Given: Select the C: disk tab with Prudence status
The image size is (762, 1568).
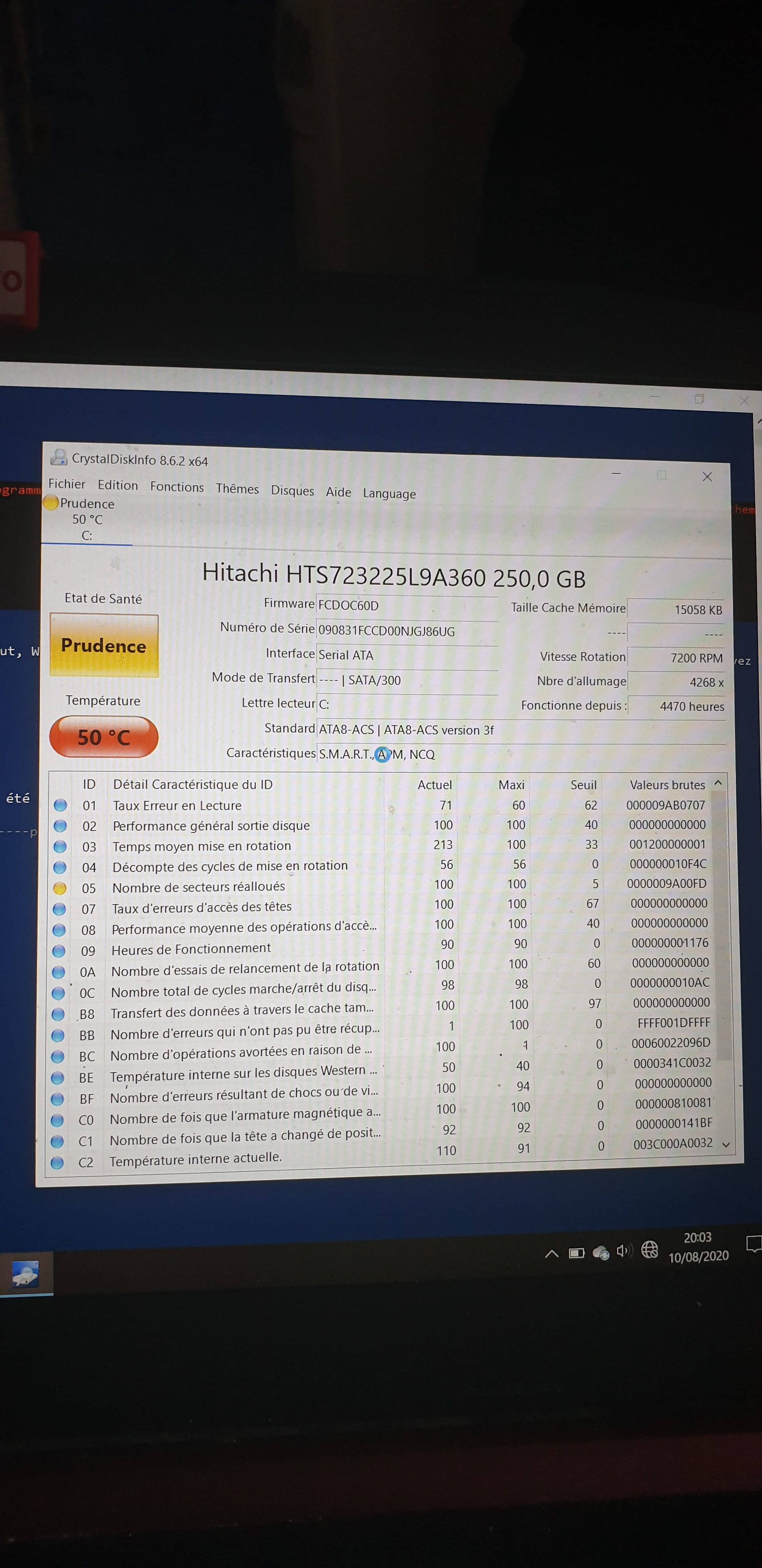Looking at the screenshot, I should click(87, 519).
